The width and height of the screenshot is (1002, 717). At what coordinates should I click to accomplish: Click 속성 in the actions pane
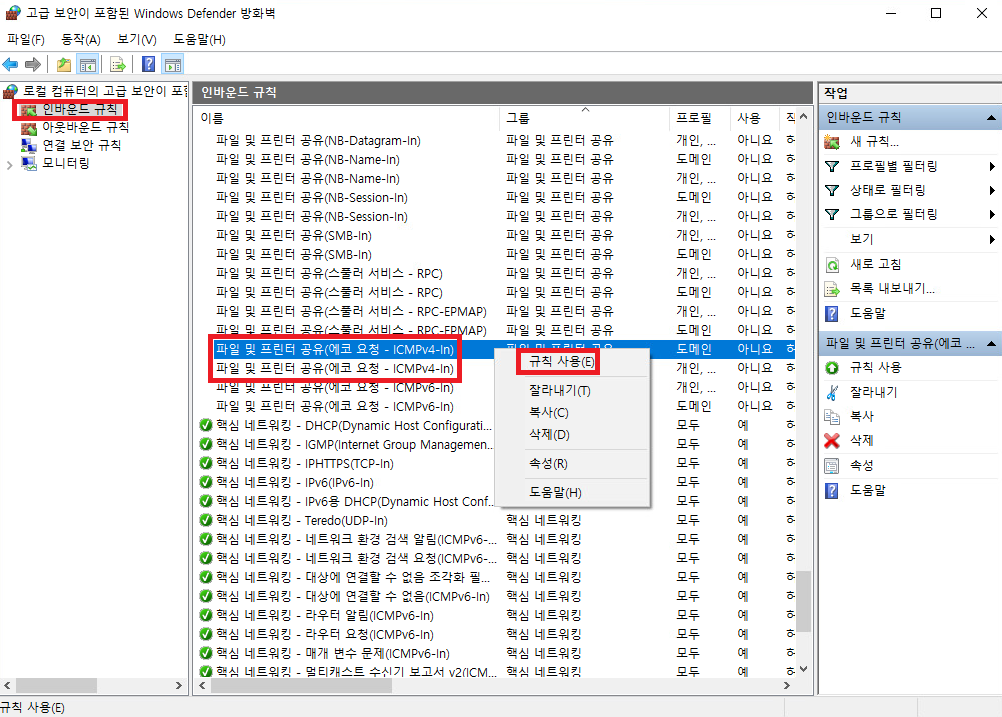pyautogui.click(x=861, y=466)
